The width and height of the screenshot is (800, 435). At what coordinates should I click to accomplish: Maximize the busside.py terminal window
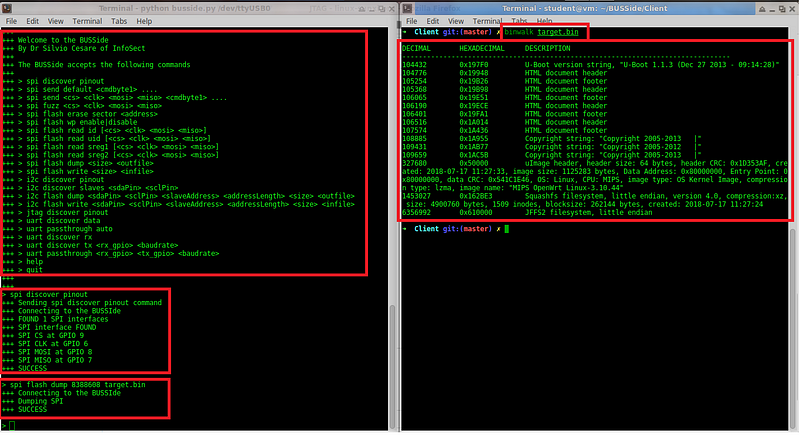[x=381, y=9]
